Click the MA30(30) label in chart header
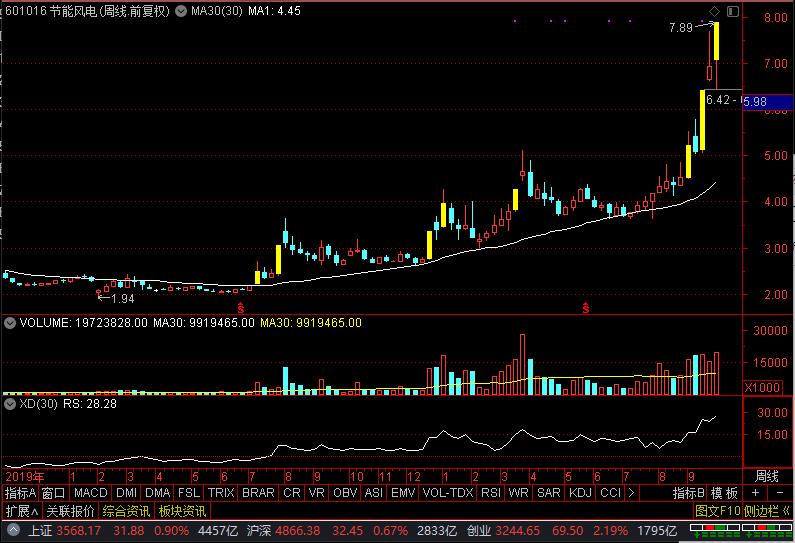The image size is (795, 543). click(x=216, y=11)
